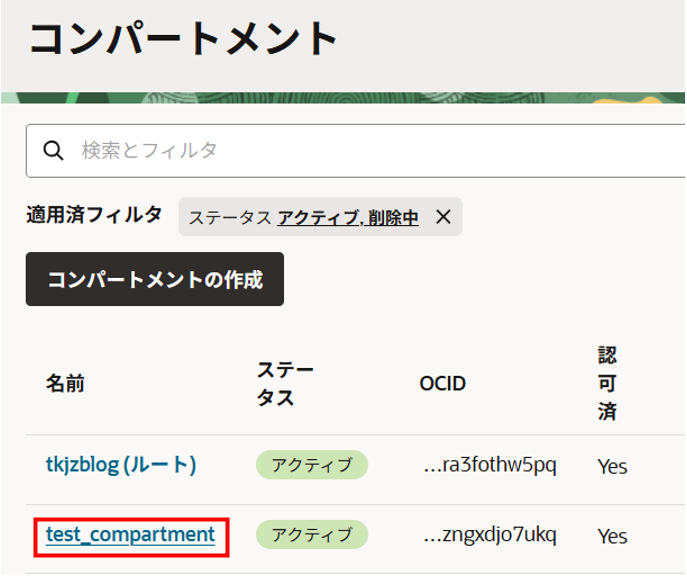
Task: Open the アクティブ, 削除中 filter value link
Action: 348,217
